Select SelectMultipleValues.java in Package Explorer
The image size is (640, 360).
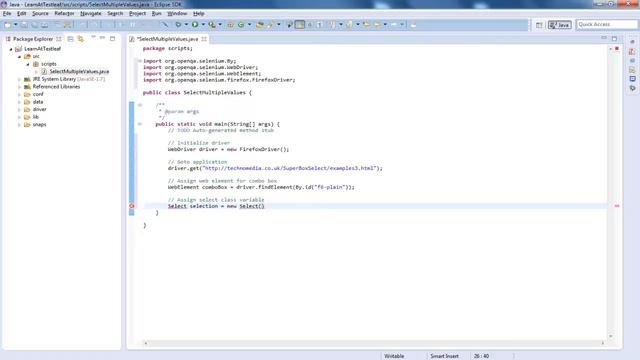(x=79, y=71)
